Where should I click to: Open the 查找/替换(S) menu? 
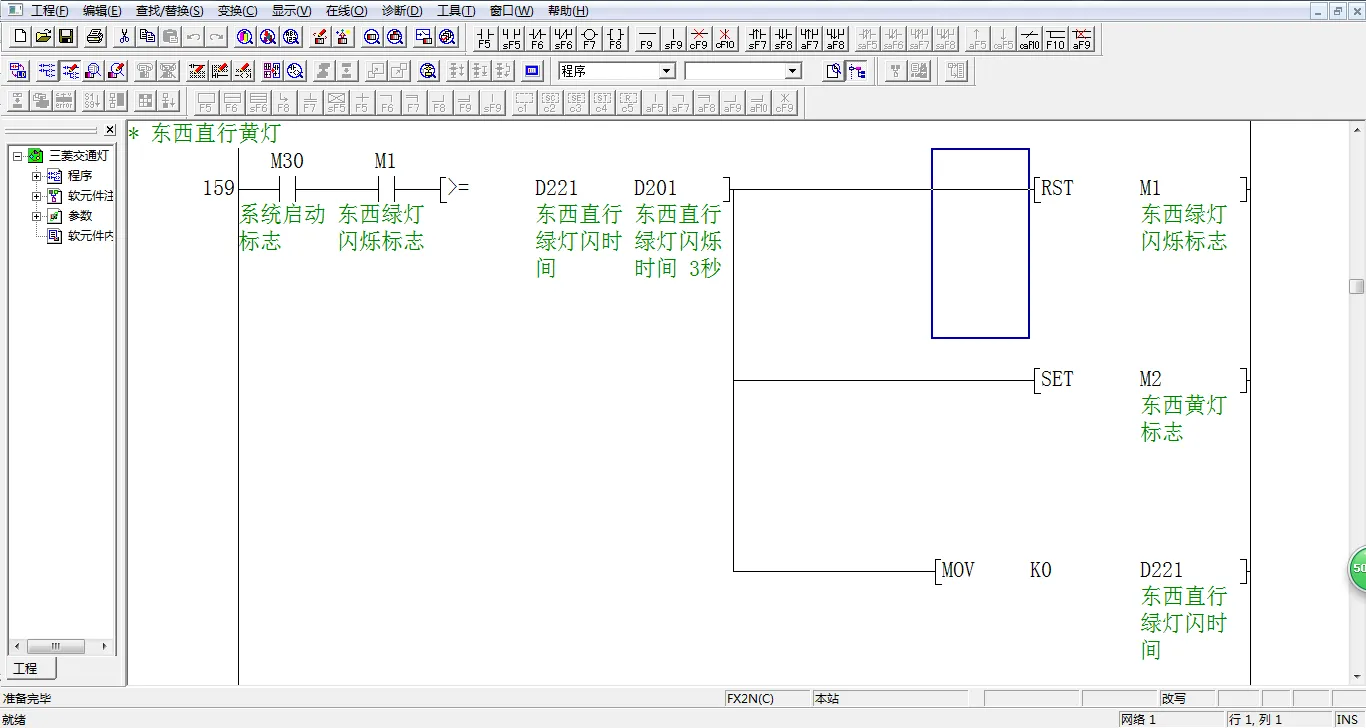169,11
